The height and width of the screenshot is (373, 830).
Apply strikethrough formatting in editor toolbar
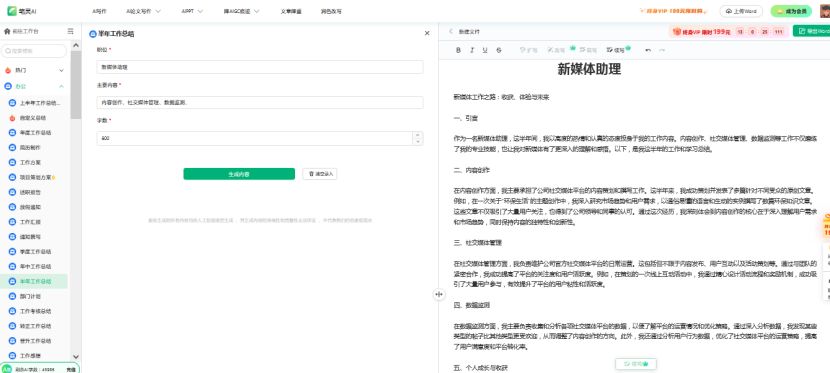[x=499, y=50]
